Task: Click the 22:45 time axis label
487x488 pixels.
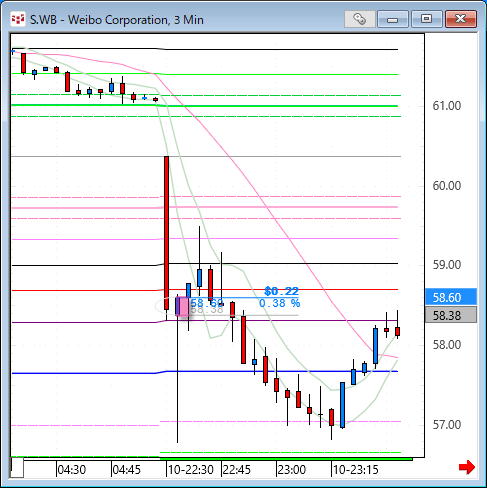Action: click(x=237, y=470)
